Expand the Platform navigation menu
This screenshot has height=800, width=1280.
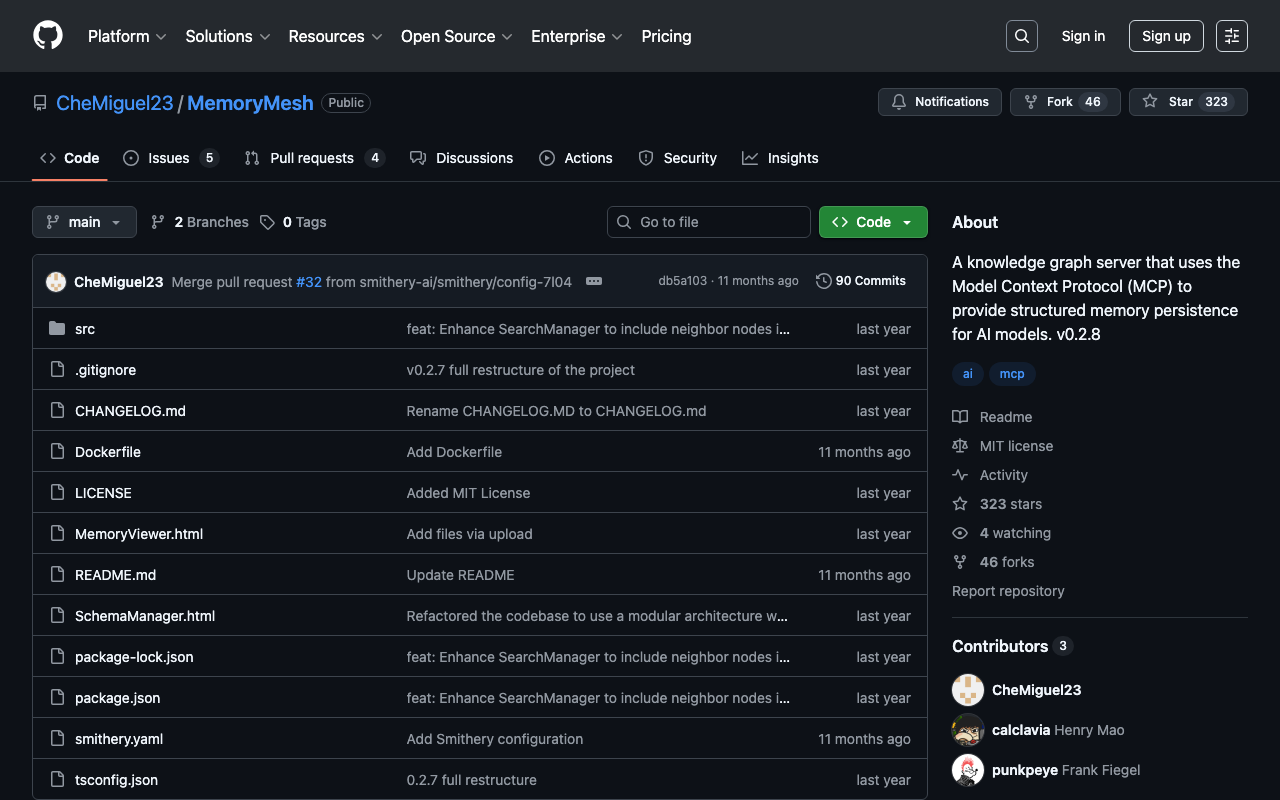tap(127, 36)
